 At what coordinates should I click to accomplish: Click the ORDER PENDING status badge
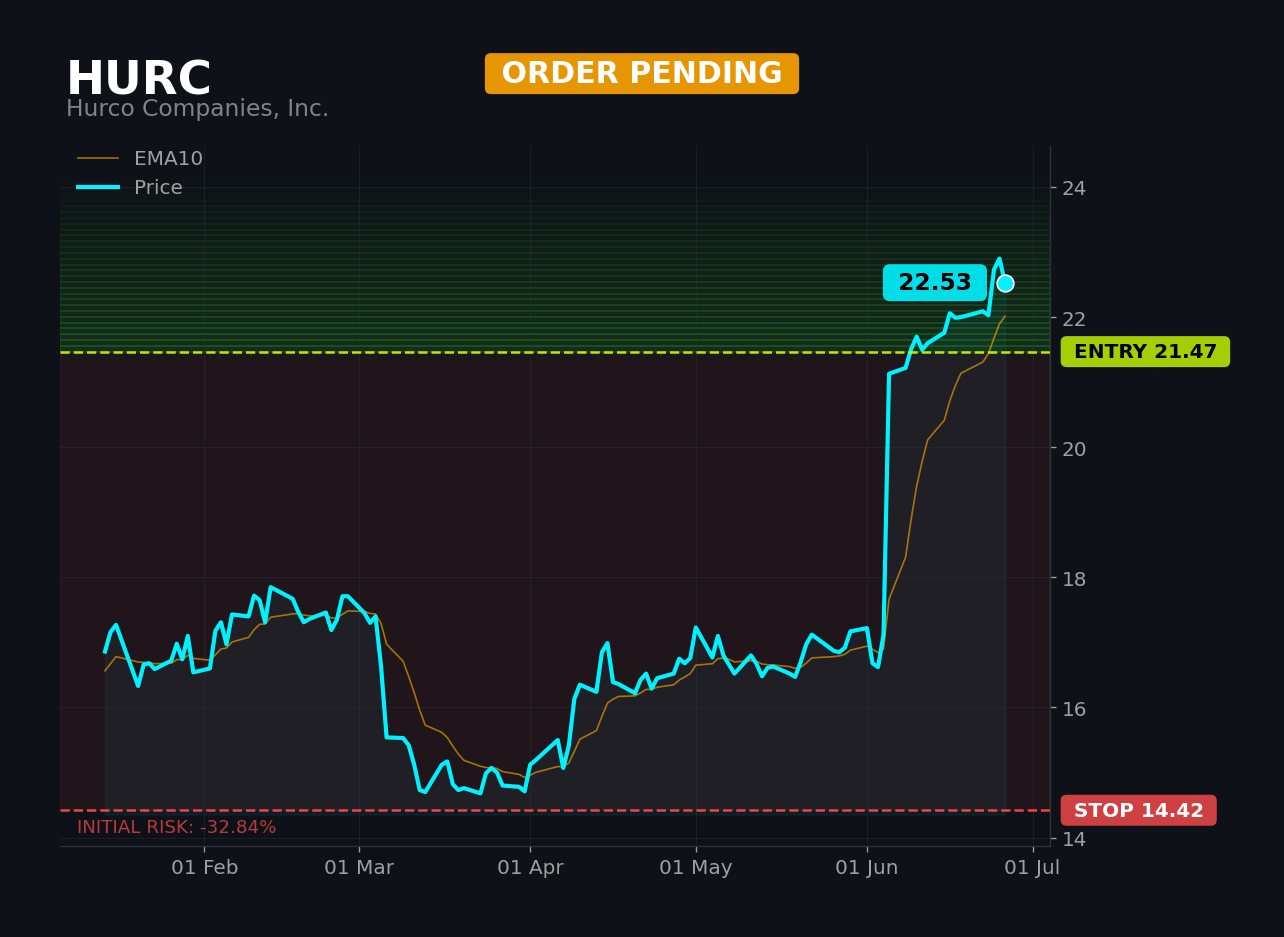point(642,74)
